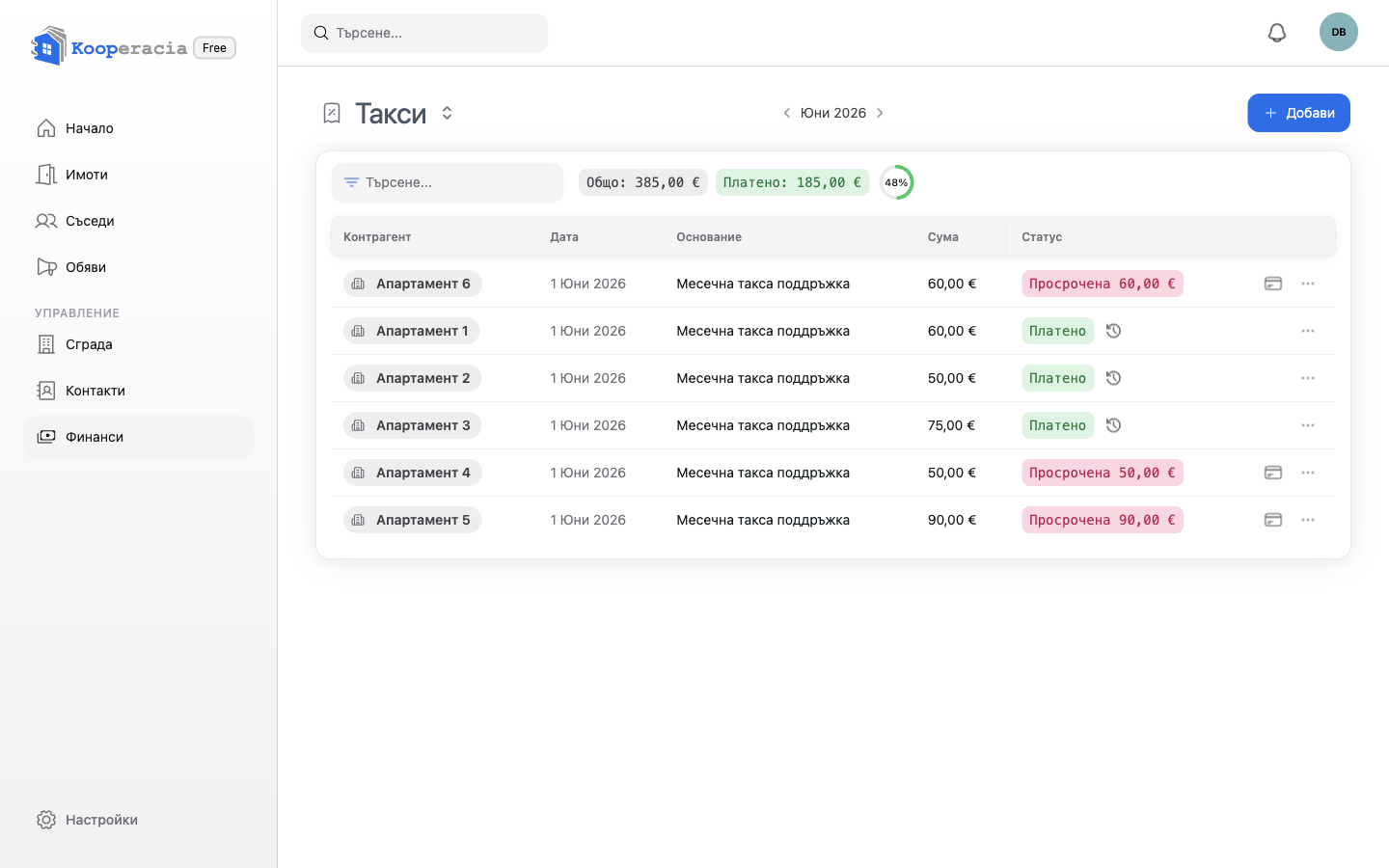Click the 48% paid progress ring
1389x868 pixels.
click(x=896, y=182)
